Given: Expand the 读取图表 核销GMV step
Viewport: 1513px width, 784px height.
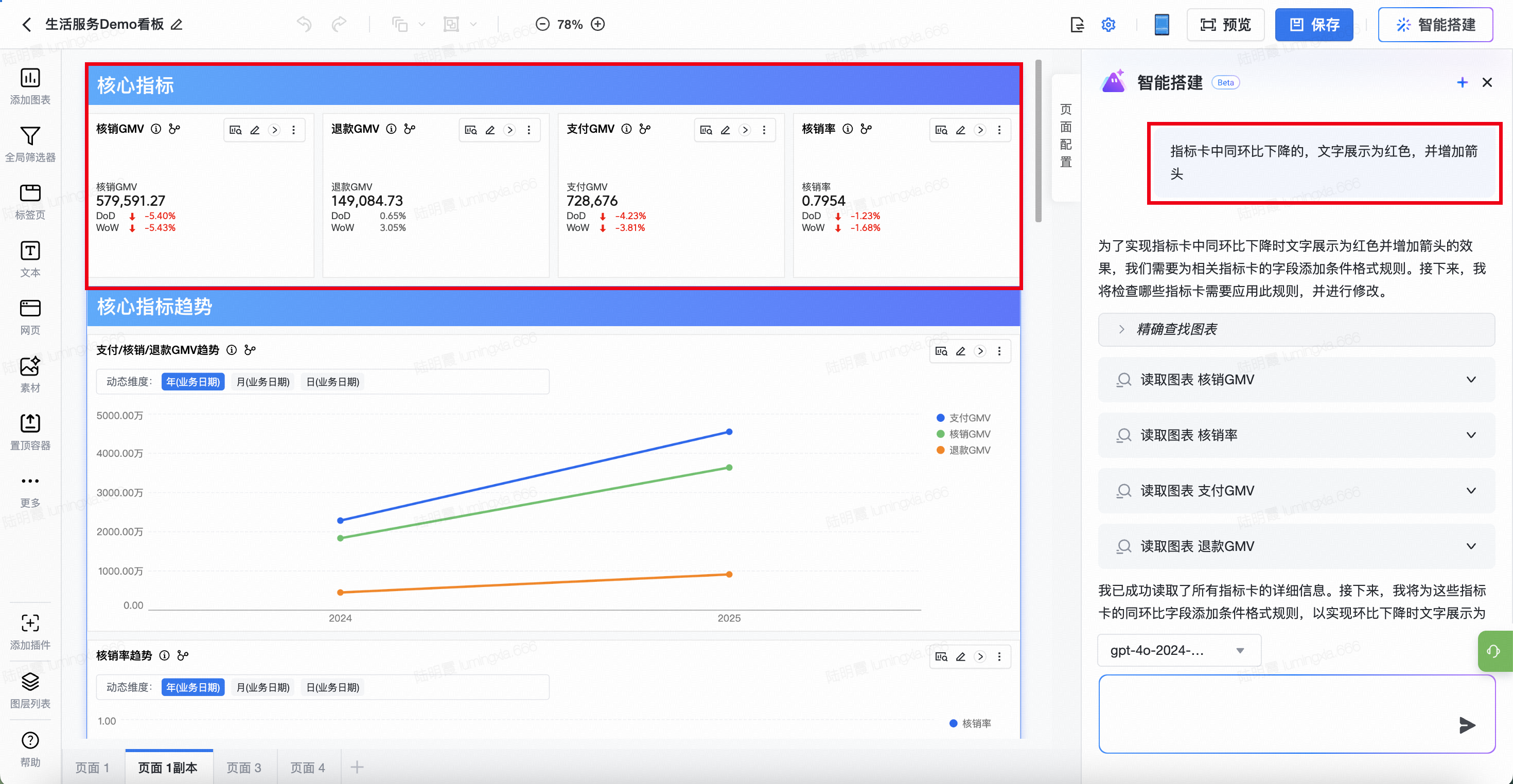Looking at the screenshot, I should [x=1471, y=379].
